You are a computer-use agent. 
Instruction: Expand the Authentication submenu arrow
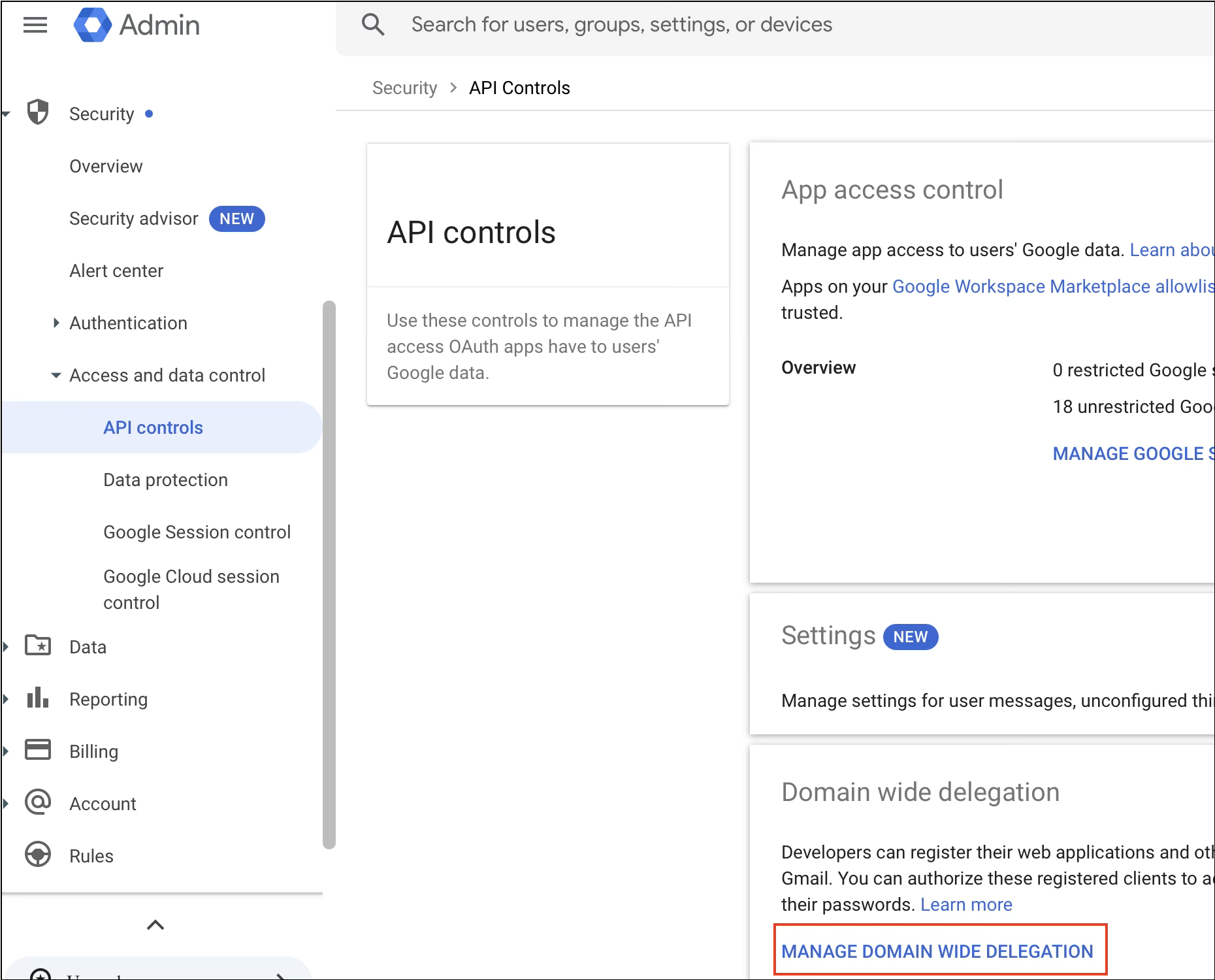pyautogui.click(x=56, y=322)
